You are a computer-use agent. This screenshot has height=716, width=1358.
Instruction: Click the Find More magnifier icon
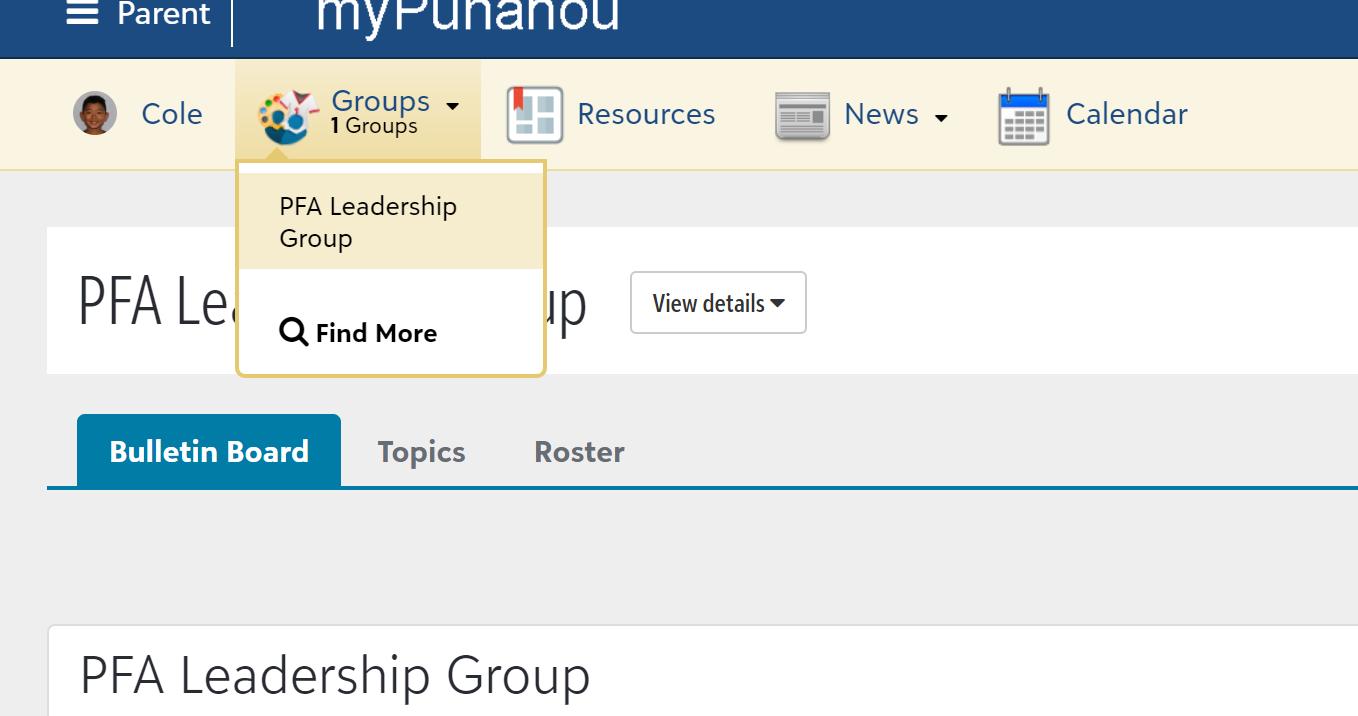pyautogui.click(x=293, y=332)
